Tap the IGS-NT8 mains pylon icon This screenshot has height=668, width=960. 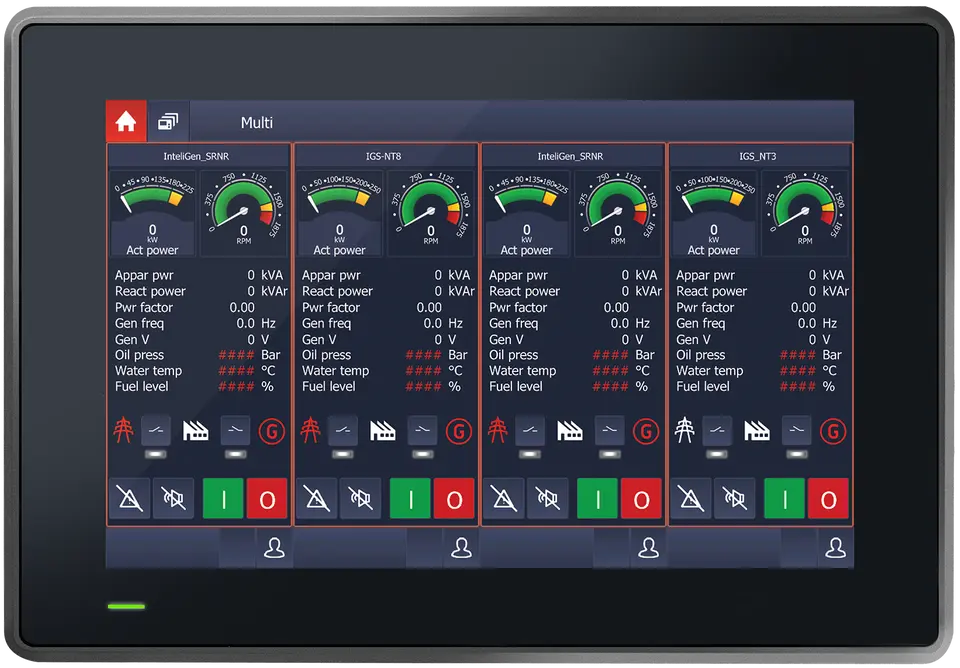coord(310,430)
